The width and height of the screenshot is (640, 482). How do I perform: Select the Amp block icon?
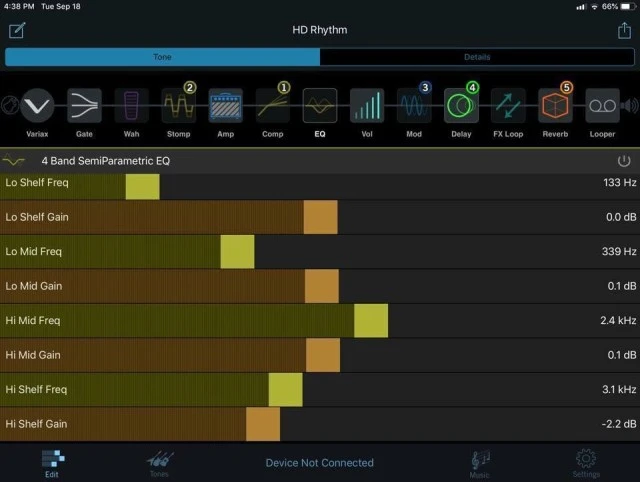tap(226, 106)
